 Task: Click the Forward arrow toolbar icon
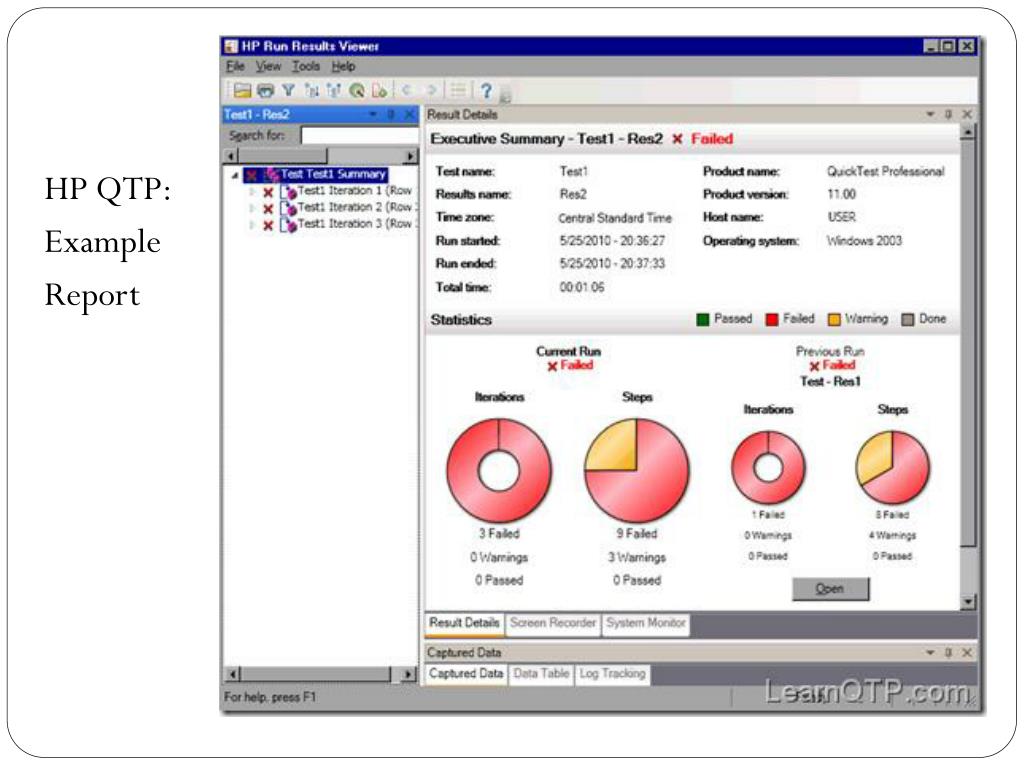(x=431, y=90)
